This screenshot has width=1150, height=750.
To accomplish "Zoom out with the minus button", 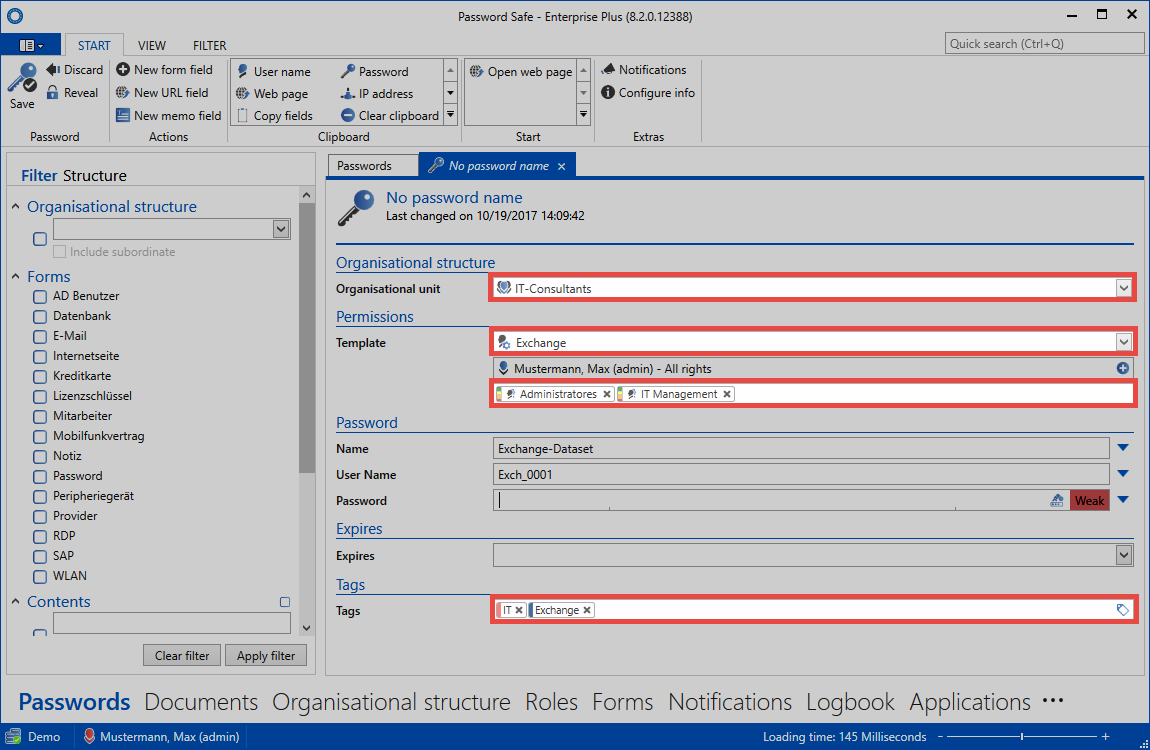I will tap(940, 736).
